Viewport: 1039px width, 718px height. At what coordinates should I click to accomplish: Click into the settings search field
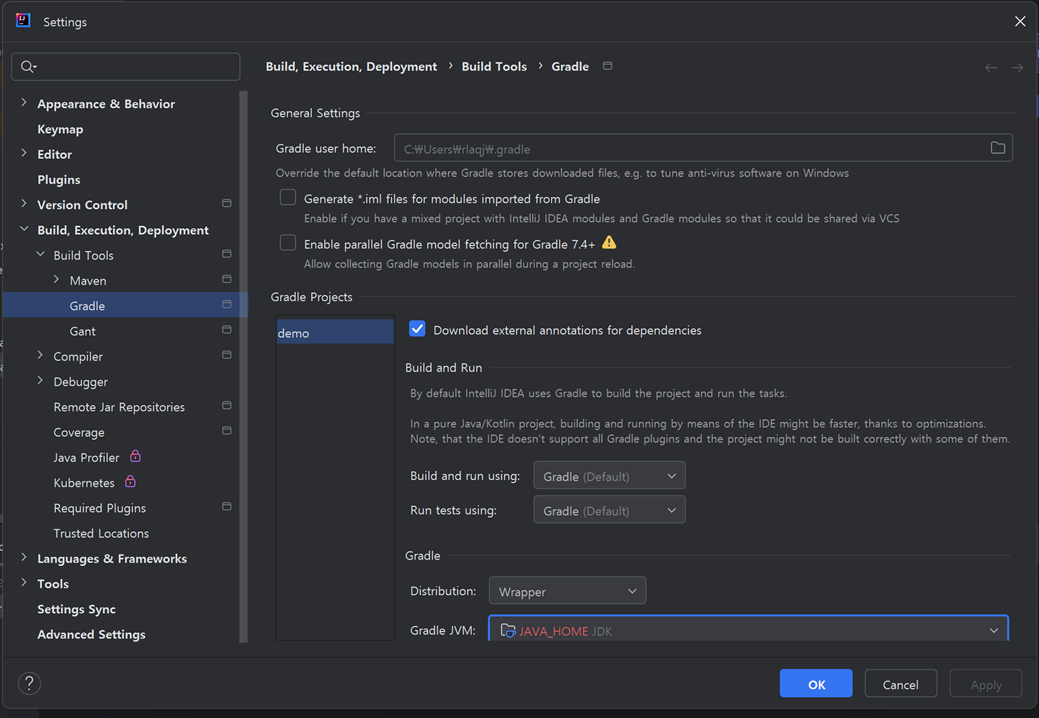126,66
